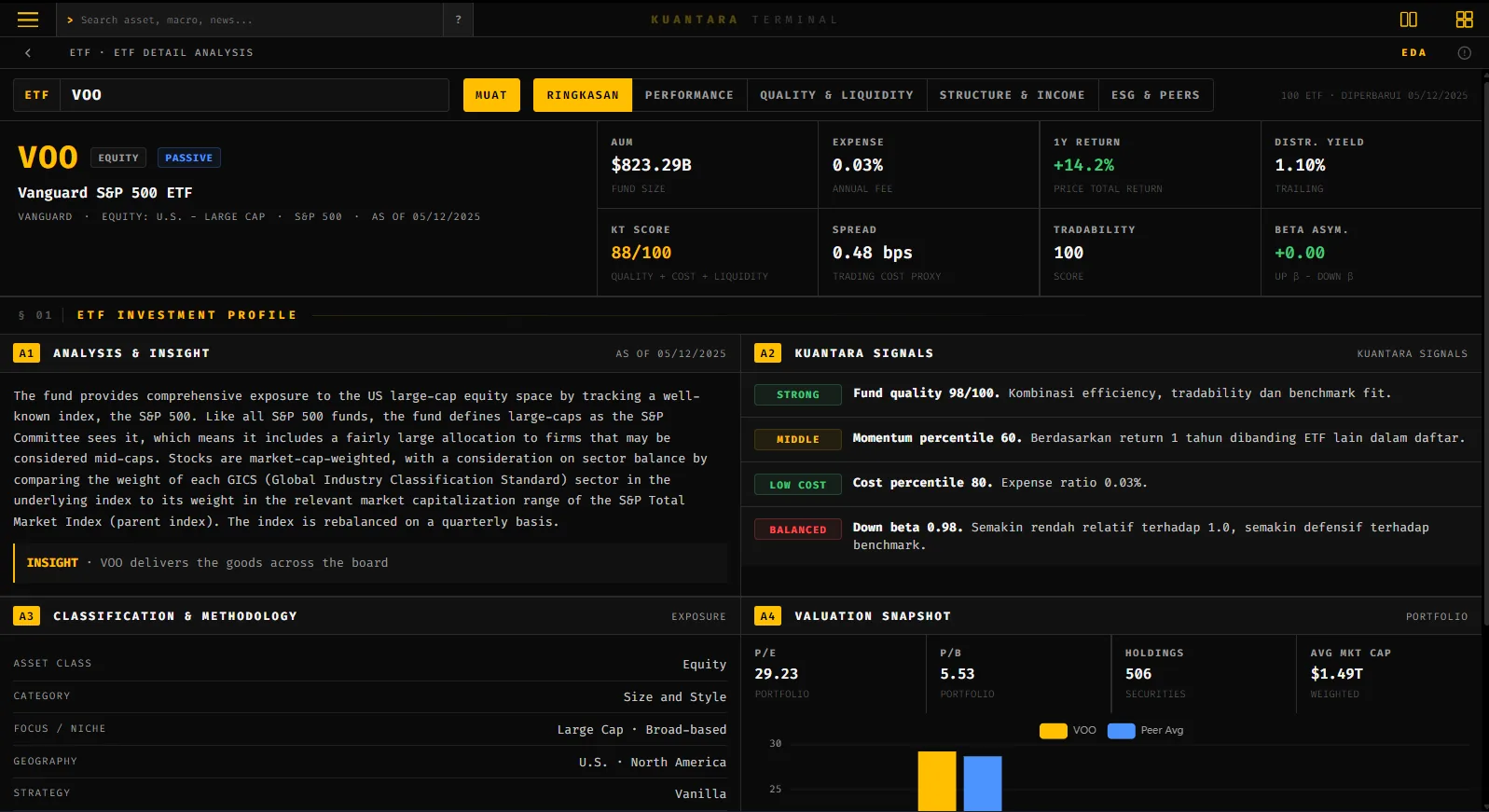Click the VOO ticker input field
Screen dimensions: 1489x812
click(x=255, y=95)
